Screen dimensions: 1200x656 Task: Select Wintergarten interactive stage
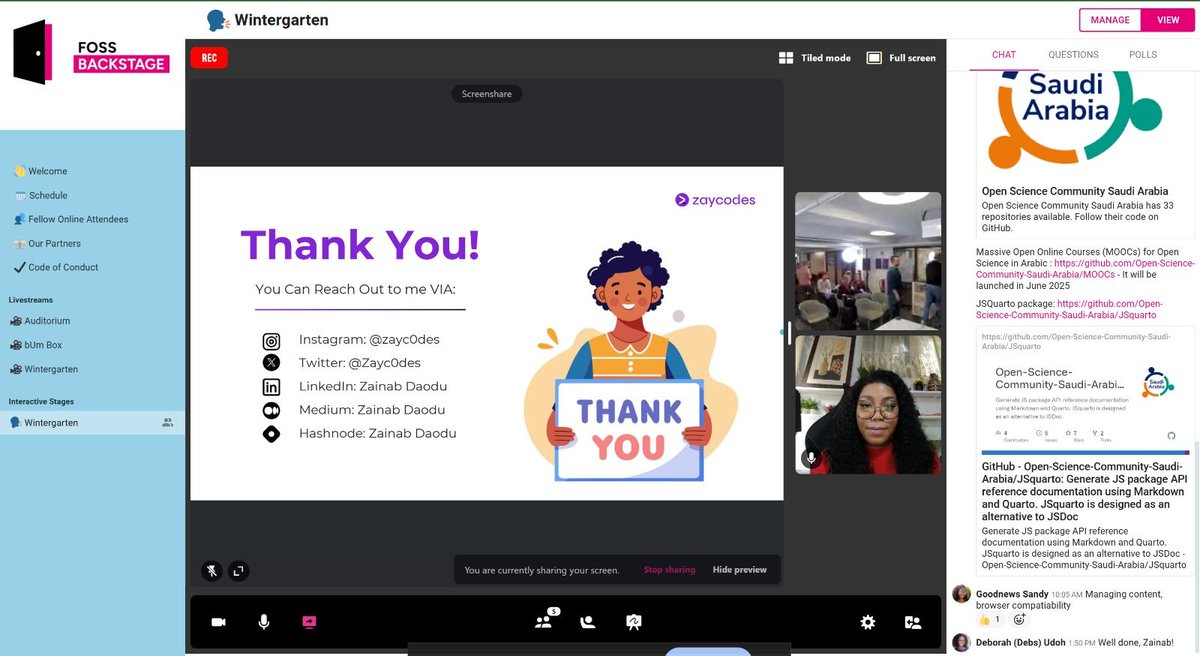92,423
